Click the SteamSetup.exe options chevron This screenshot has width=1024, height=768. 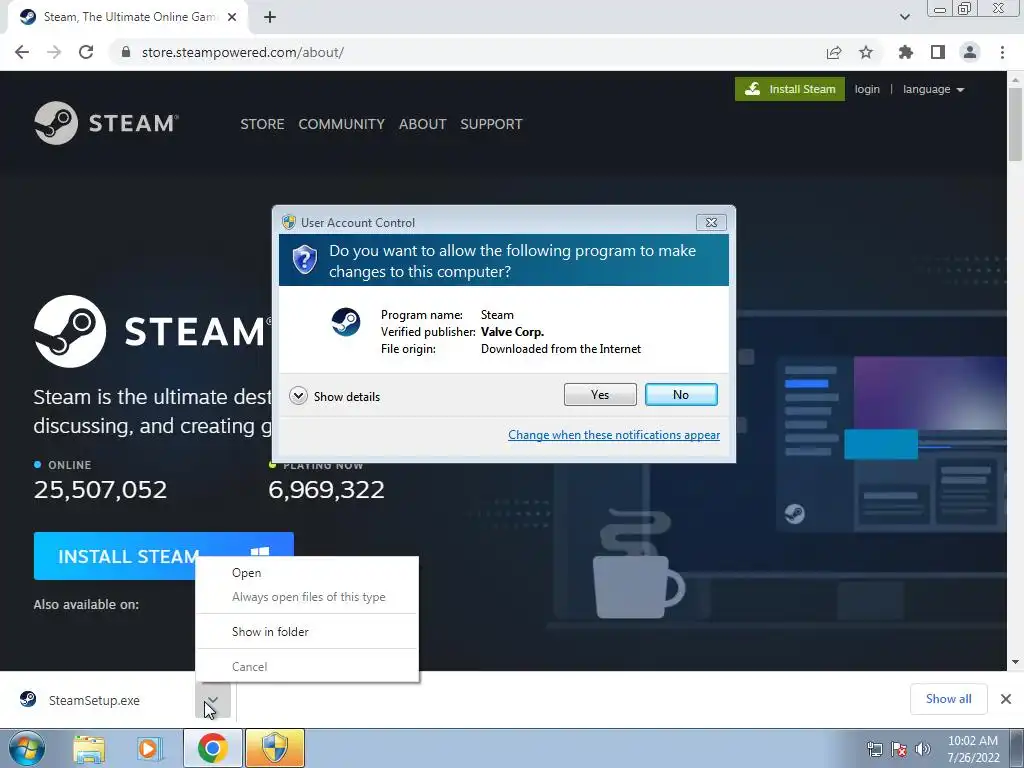212,700
